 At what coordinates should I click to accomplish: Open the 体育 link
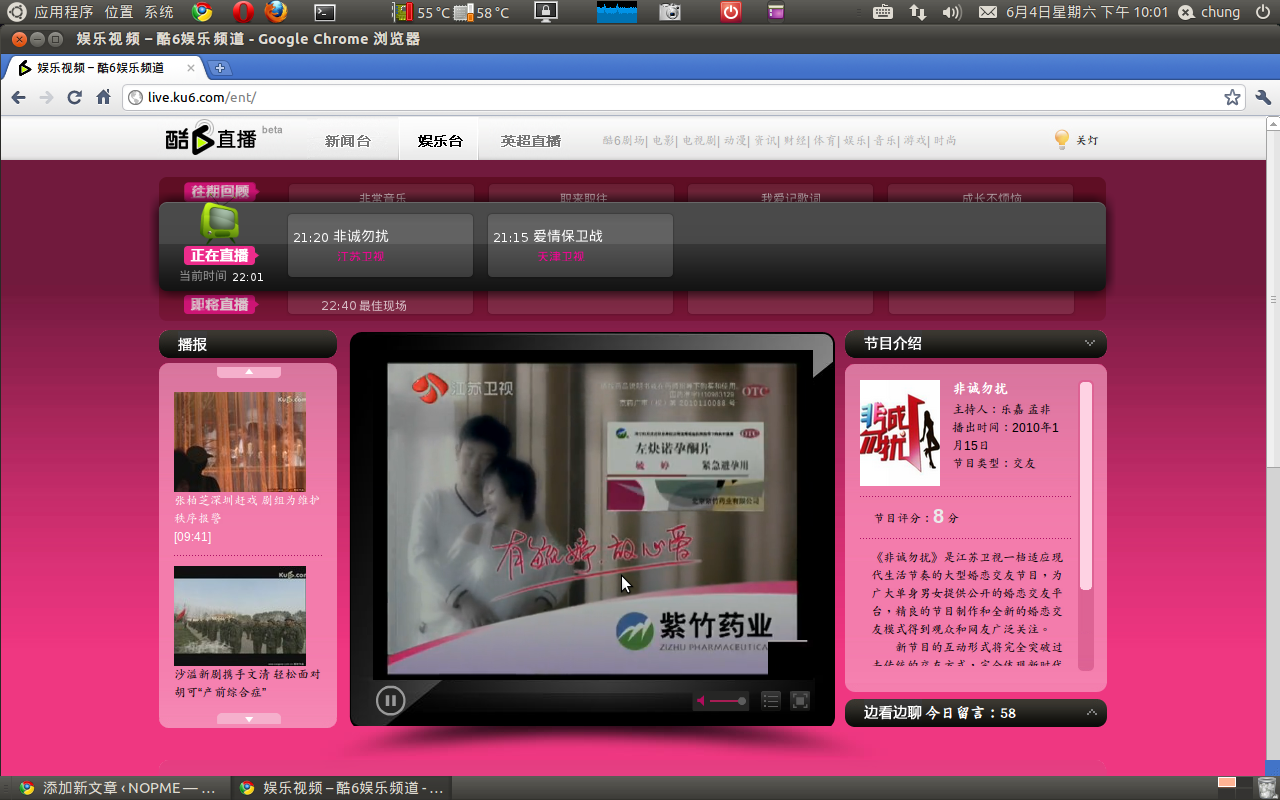pos(824,141)
